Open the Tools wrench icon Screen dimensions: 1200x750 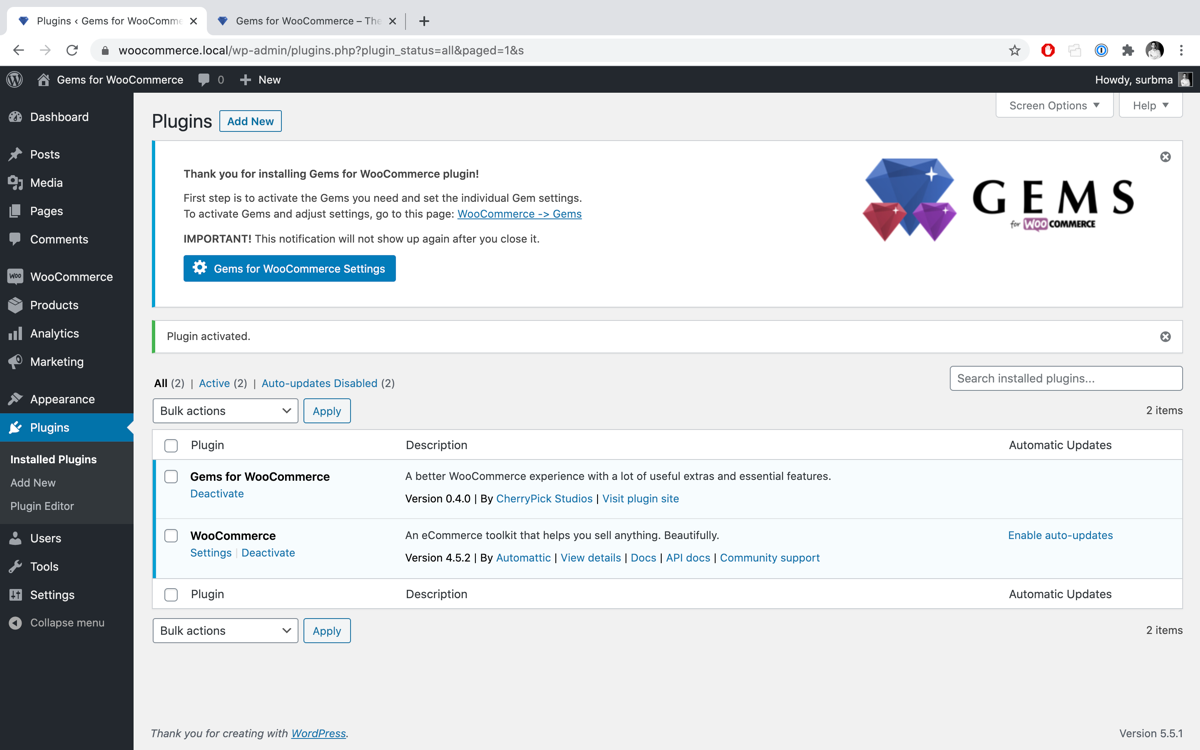point(18,566)
